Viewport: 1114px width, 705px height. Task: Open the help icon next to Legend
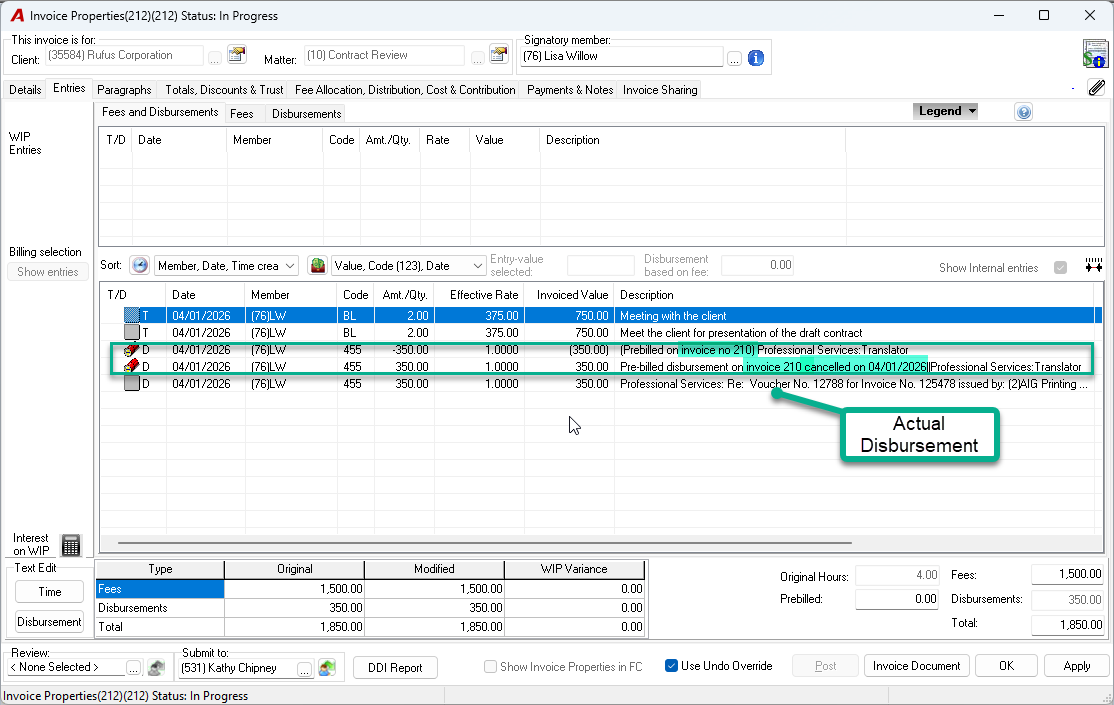[x=1023, y=112]
